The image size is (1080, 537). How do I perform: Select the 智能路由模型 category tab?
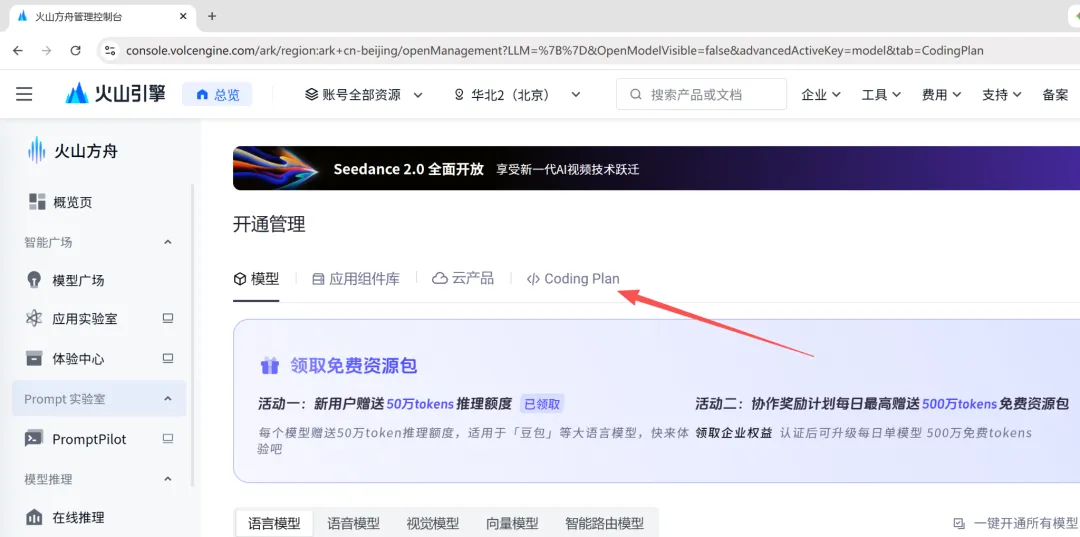[x=604, y=523]
